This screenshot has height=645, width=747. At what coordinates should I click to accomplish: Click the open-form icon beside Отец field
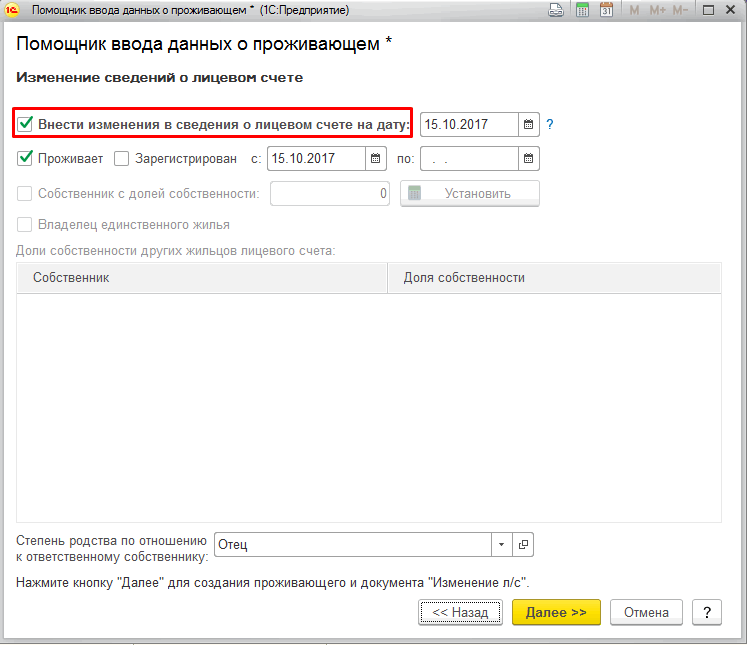click(523, 544)
